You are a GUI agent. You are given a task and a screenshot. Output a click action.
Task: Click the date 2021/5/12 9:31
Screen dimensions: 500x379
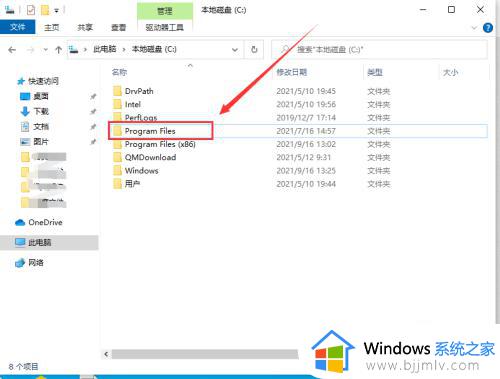(303, 157)
